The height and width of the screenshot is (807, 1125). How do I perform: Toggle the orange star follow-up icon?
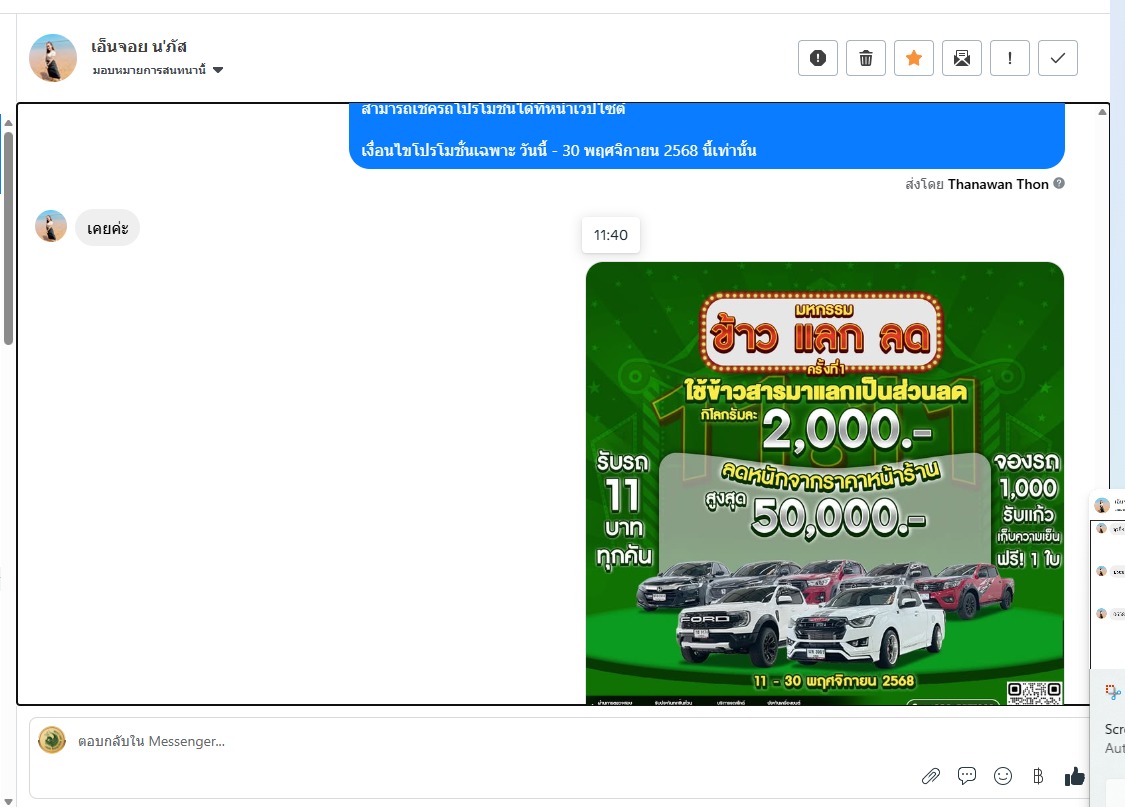click(x=914, y=58)
